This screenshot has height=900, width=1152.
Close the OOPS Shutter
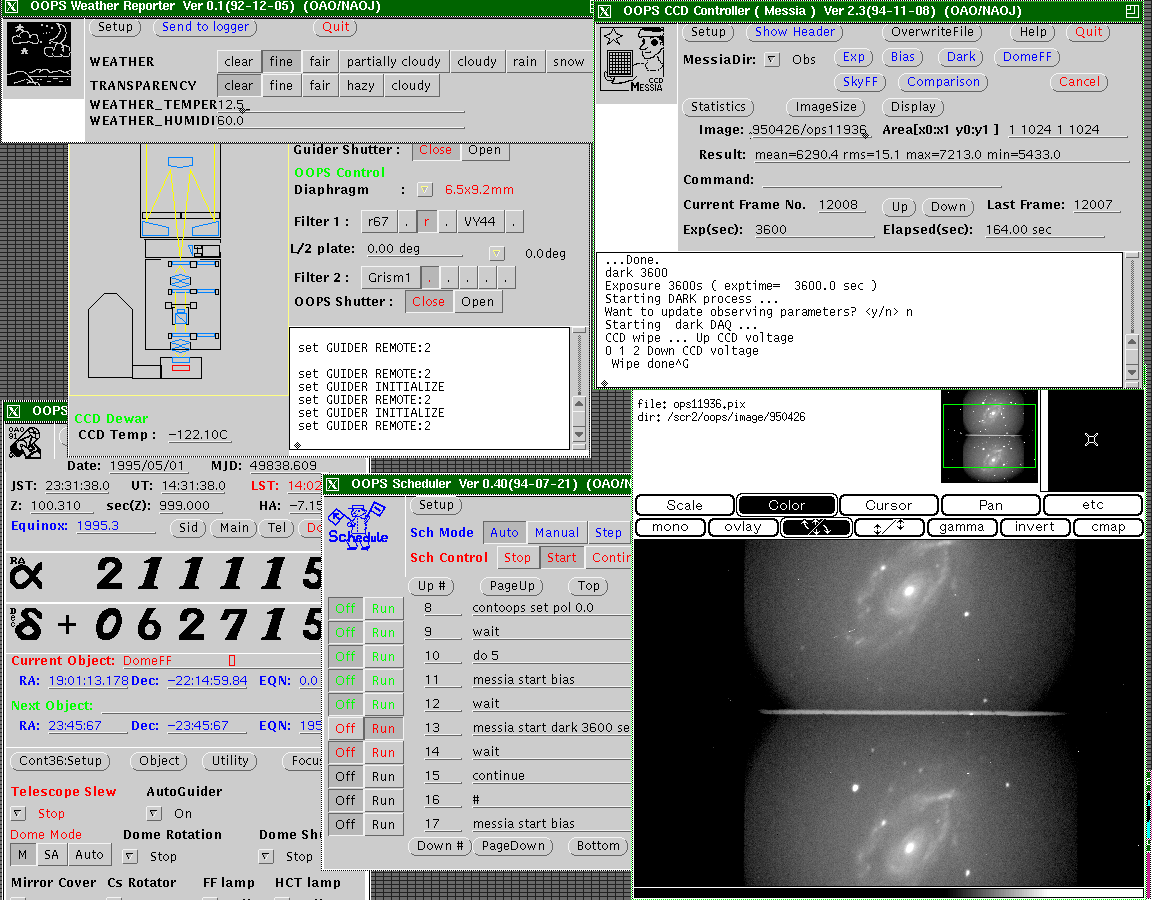(428, 301)
